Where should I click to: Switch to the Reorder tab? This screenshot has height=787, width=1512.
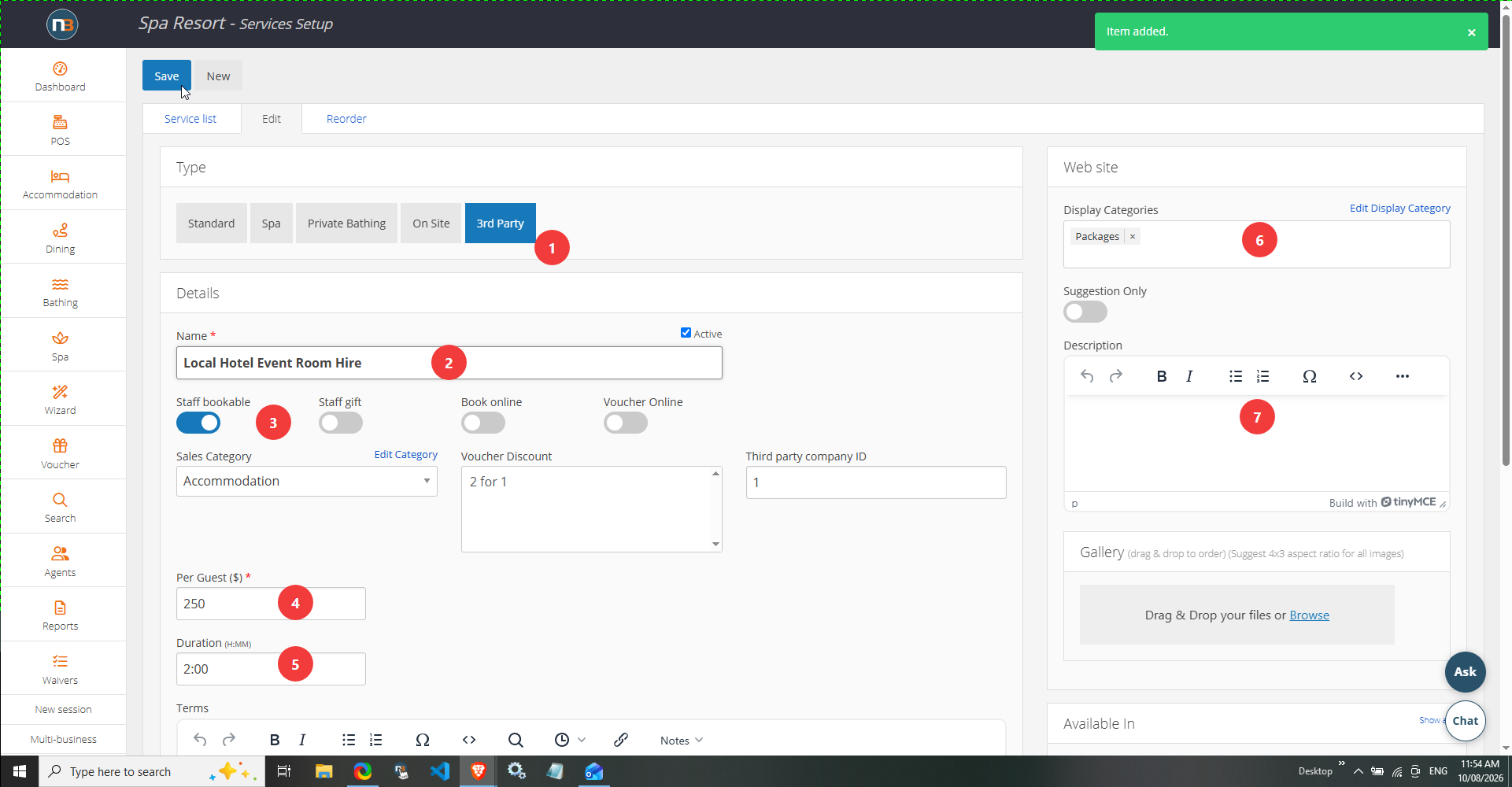[x=346, y=119]
